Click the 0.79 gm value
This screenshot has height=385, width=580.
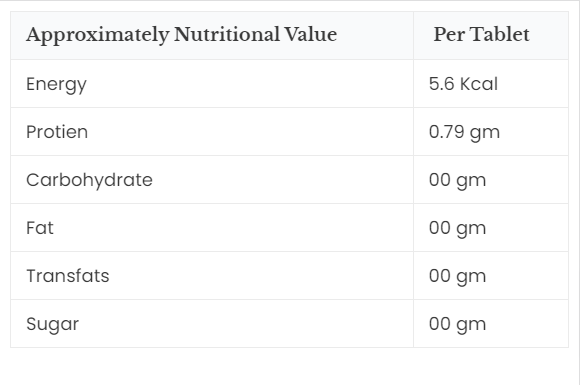[464, 132]
